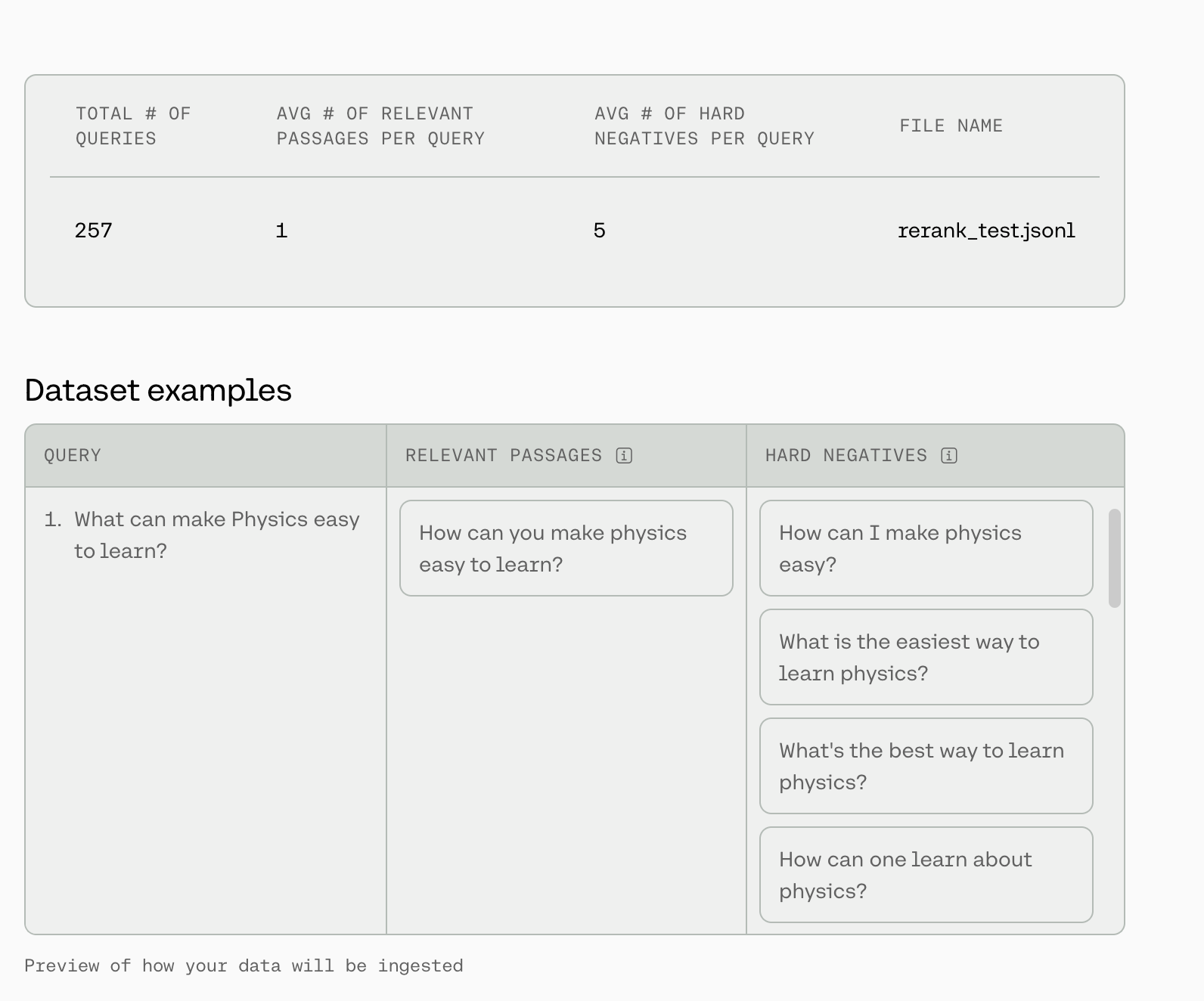Screen dimensions: 1204x1001
Task: Click the TOTAL # OF QUERIES header
Action: [133, 126]
